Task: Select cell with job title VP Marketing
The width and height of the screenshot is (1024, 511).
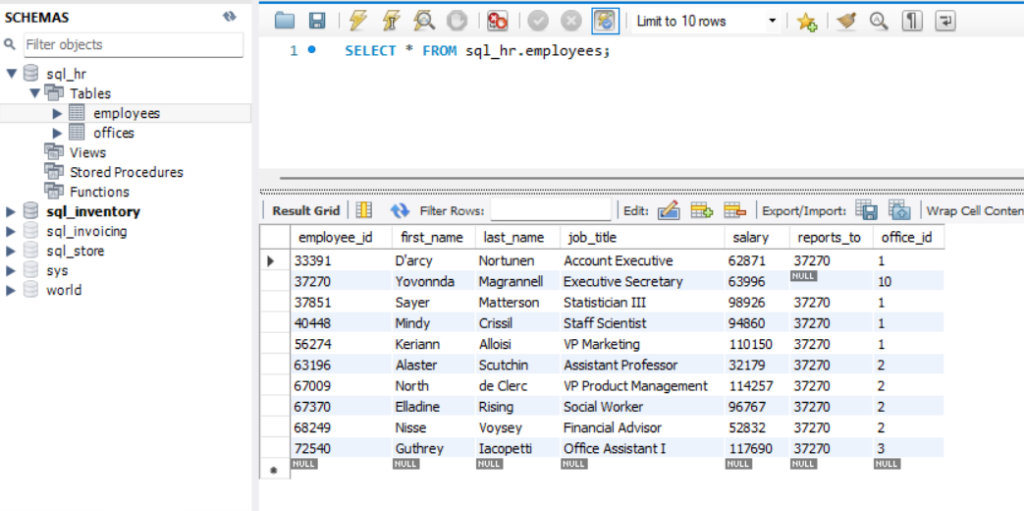Action: (642, 344)
